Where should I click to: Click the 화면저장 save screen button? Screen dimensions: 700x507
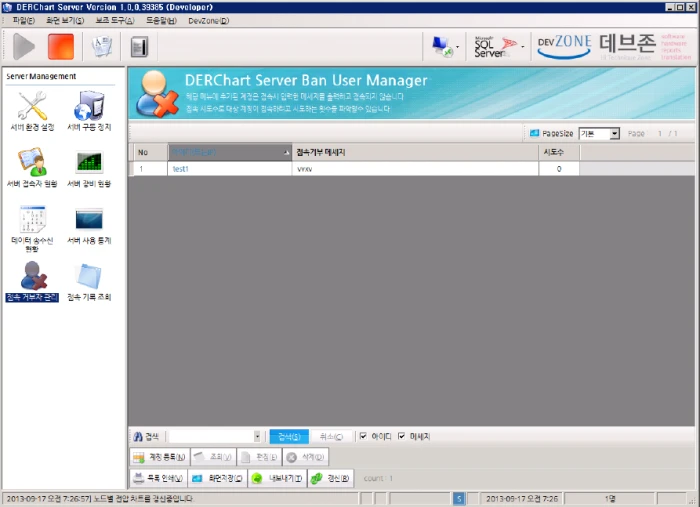[217, 478]
